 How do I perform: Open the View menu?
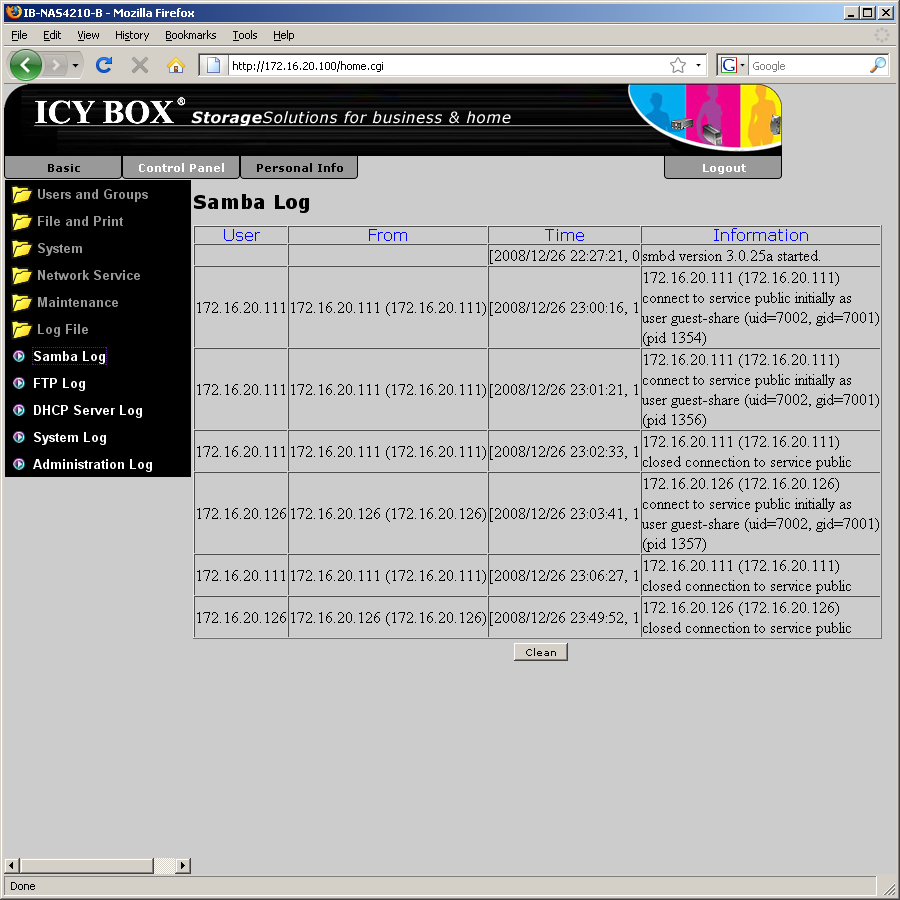pos(88,35)
